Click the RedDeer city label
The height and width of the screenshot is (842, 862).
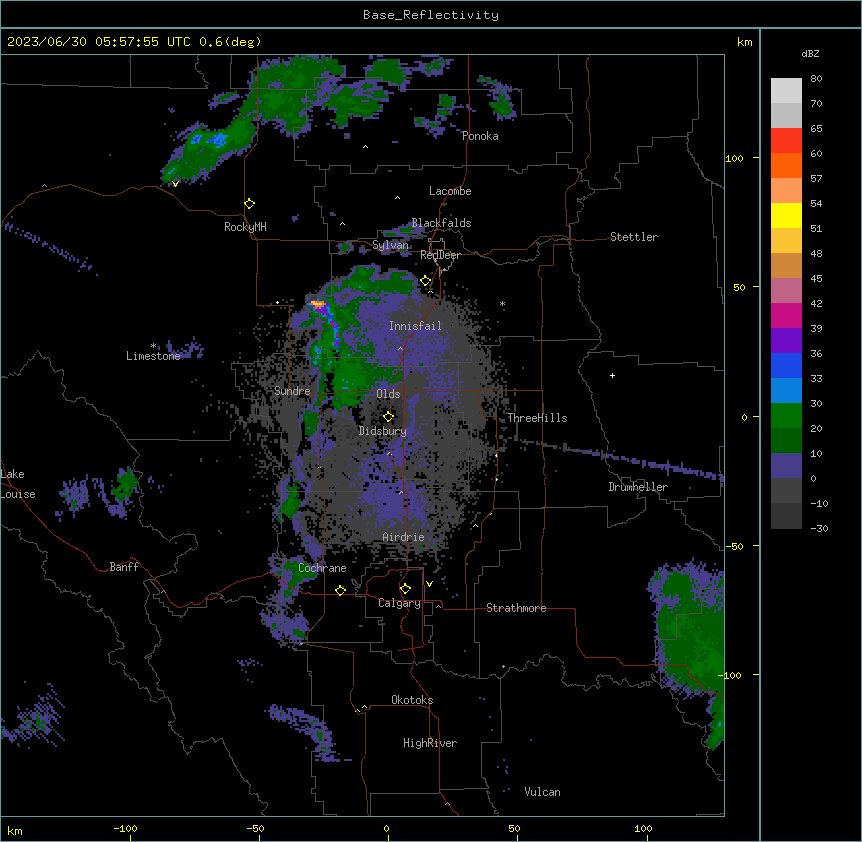[440, 255]
